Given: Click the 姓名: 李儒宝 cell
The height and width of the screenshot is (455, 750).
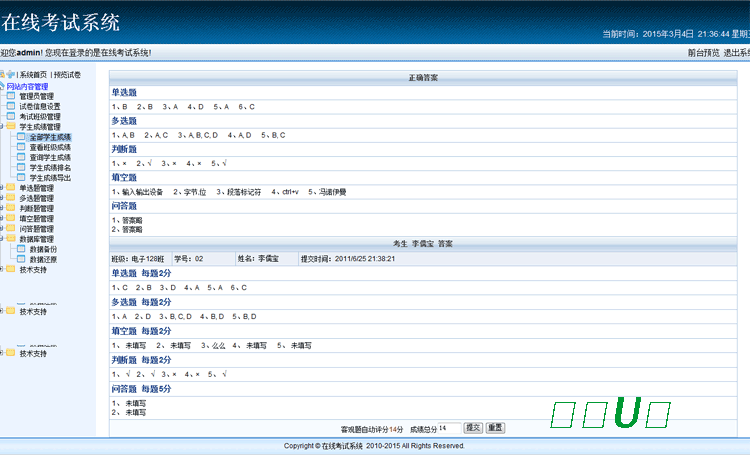Looking at the screenshot, I should point(267,259).
